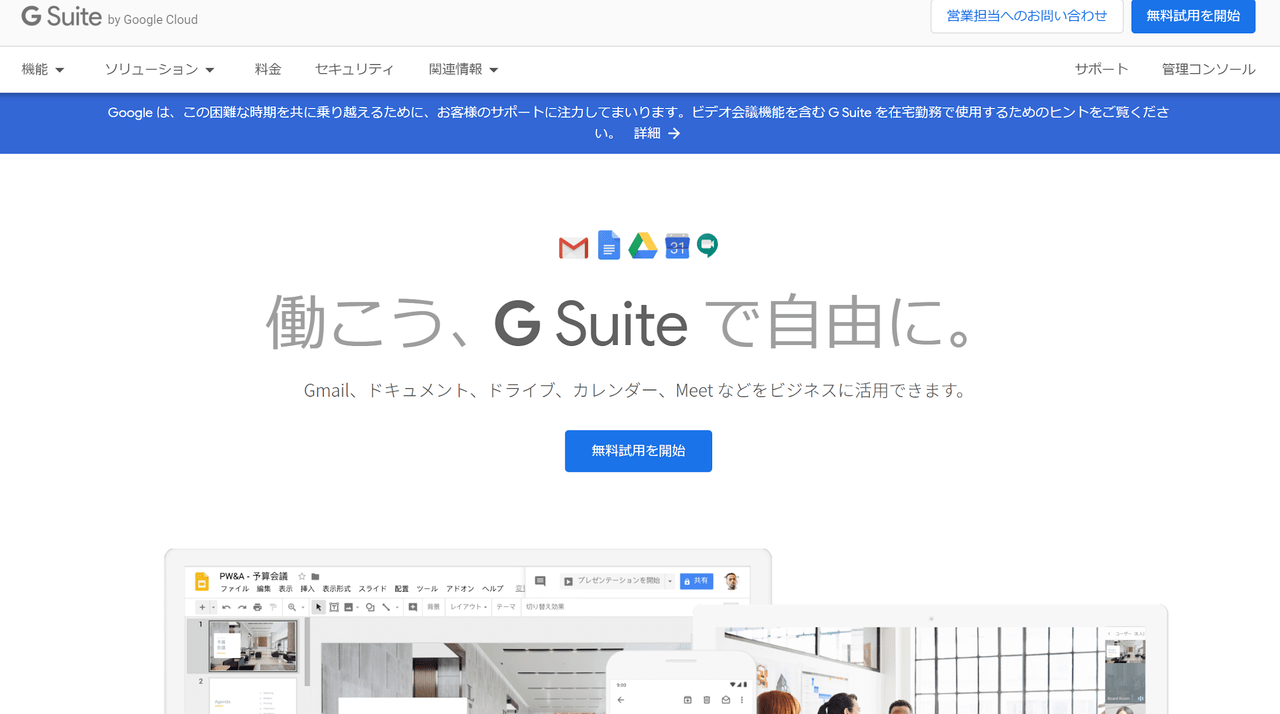Click the G Suite by Google Cloud logo
This screenshot has height=714, width=1280.
tap(110, 17)
